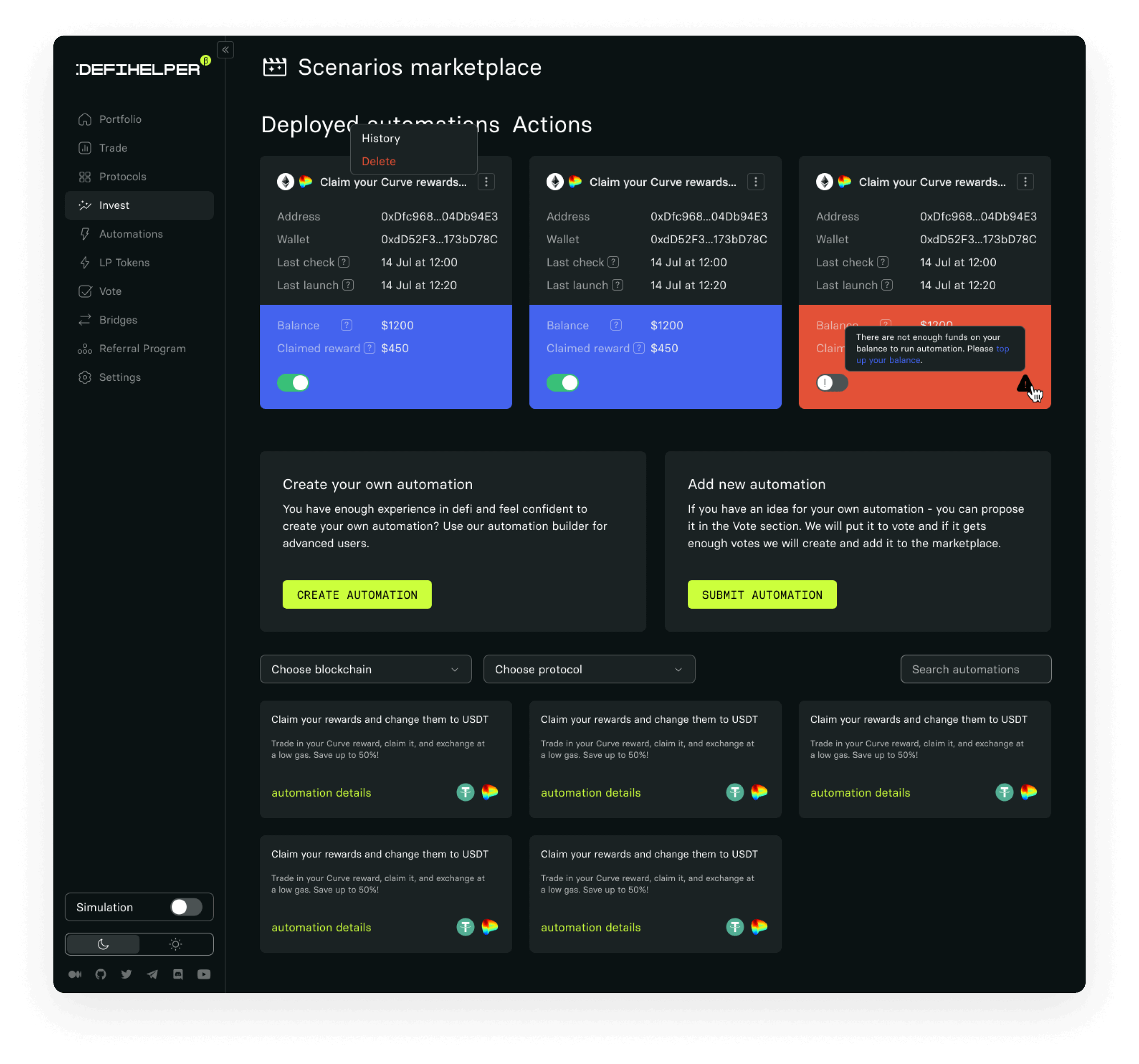The image size is (1139, 1064).
Task: Open automation details in top-right marketplace card
Action: (x=860, y=793)
